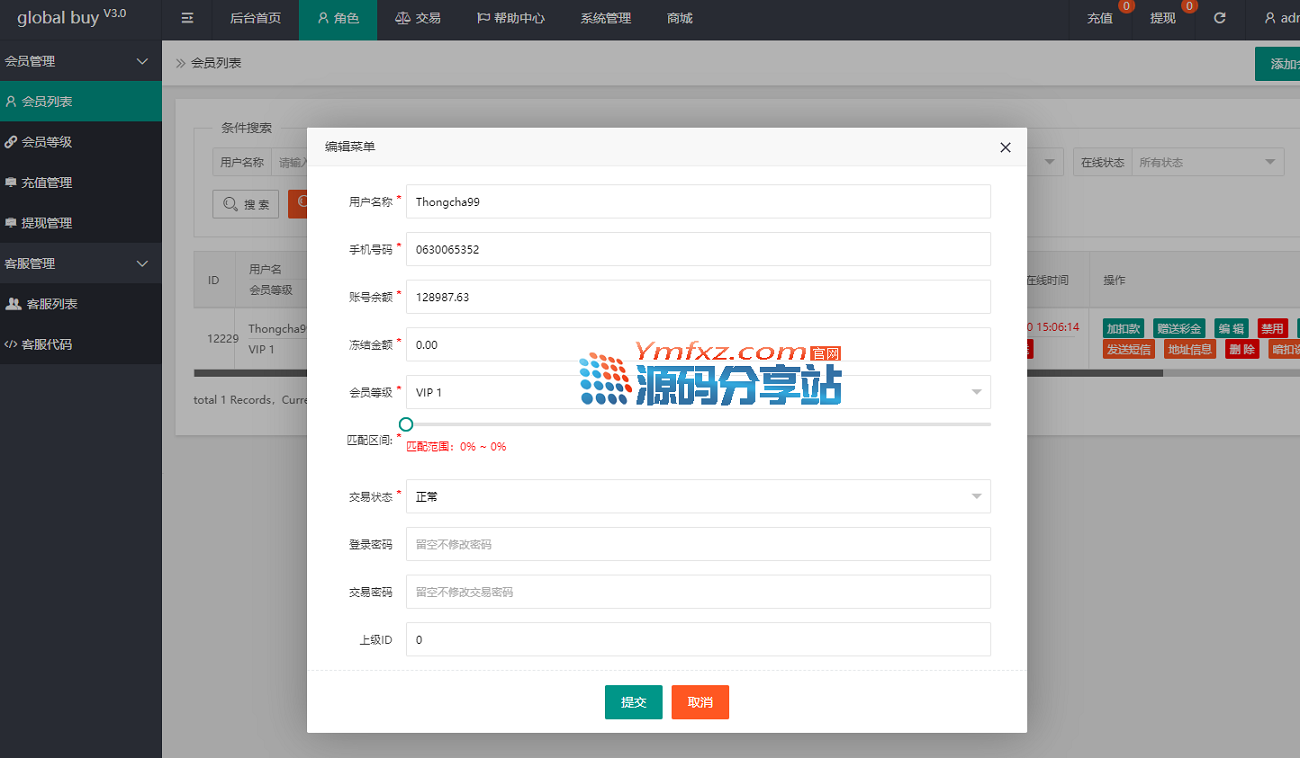This screenshot has width=1300, height=758.
Task: Switch to the 交易 top menu
Action: (x=417, y=18)
